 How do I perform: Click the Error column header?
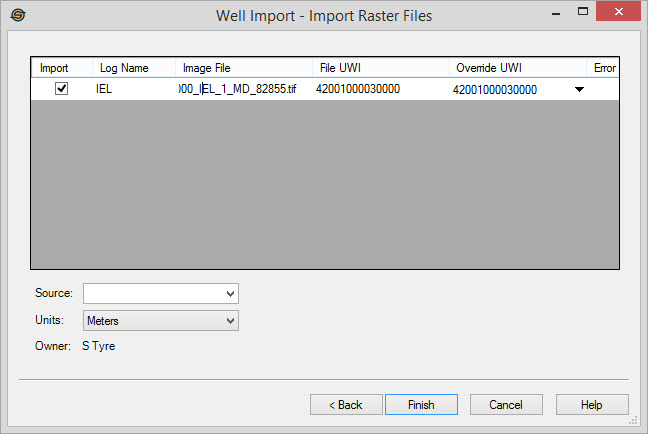604,68
